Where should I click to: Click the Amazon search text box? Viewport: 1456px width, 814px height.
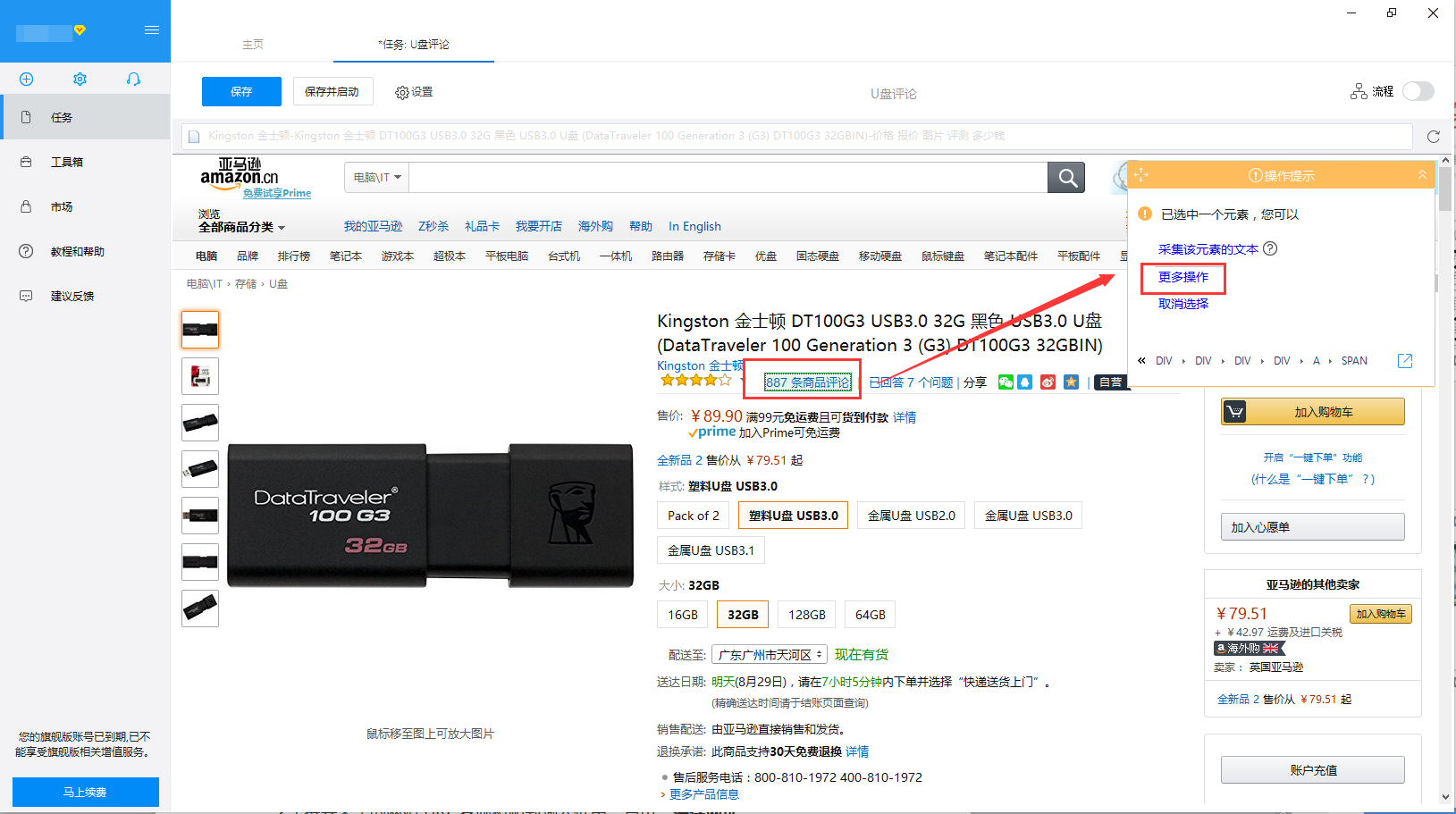(728, 178)
